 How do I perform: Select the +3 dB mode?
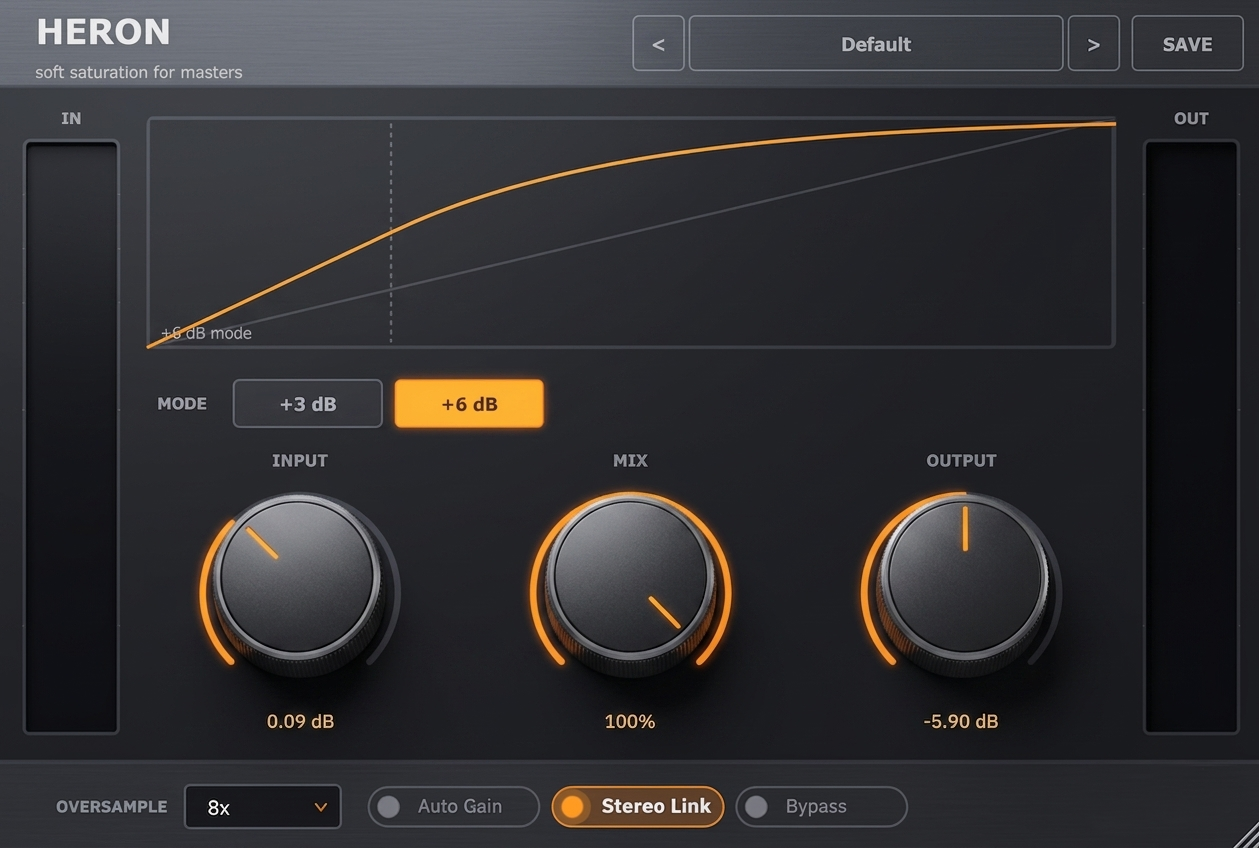click(308, 404)
